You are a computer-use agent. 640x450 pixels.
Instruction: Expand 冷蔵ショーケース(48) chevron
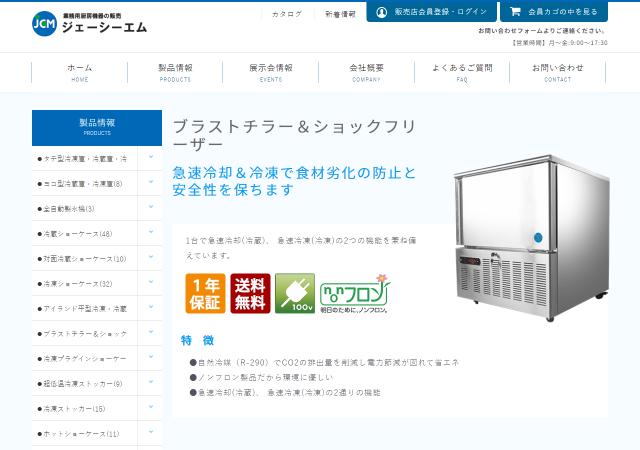tap(151, 232)
